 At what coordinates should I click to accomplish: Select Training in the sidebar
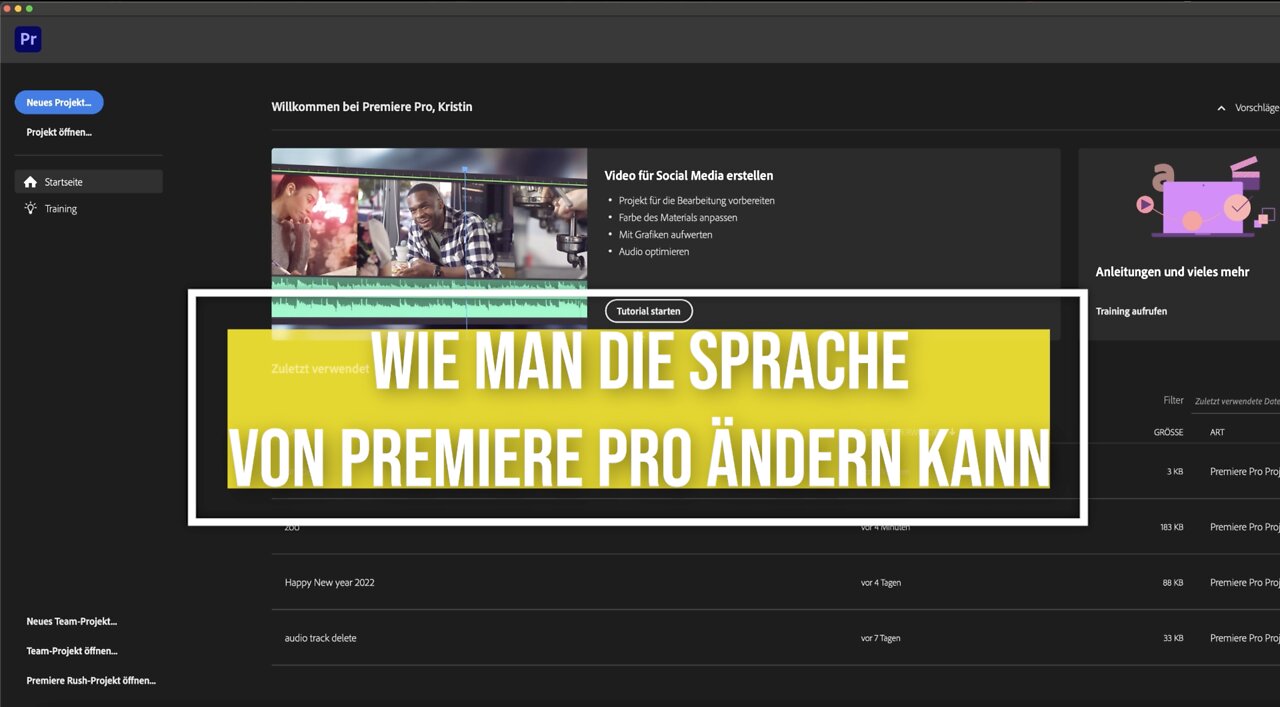pos(61,209)
